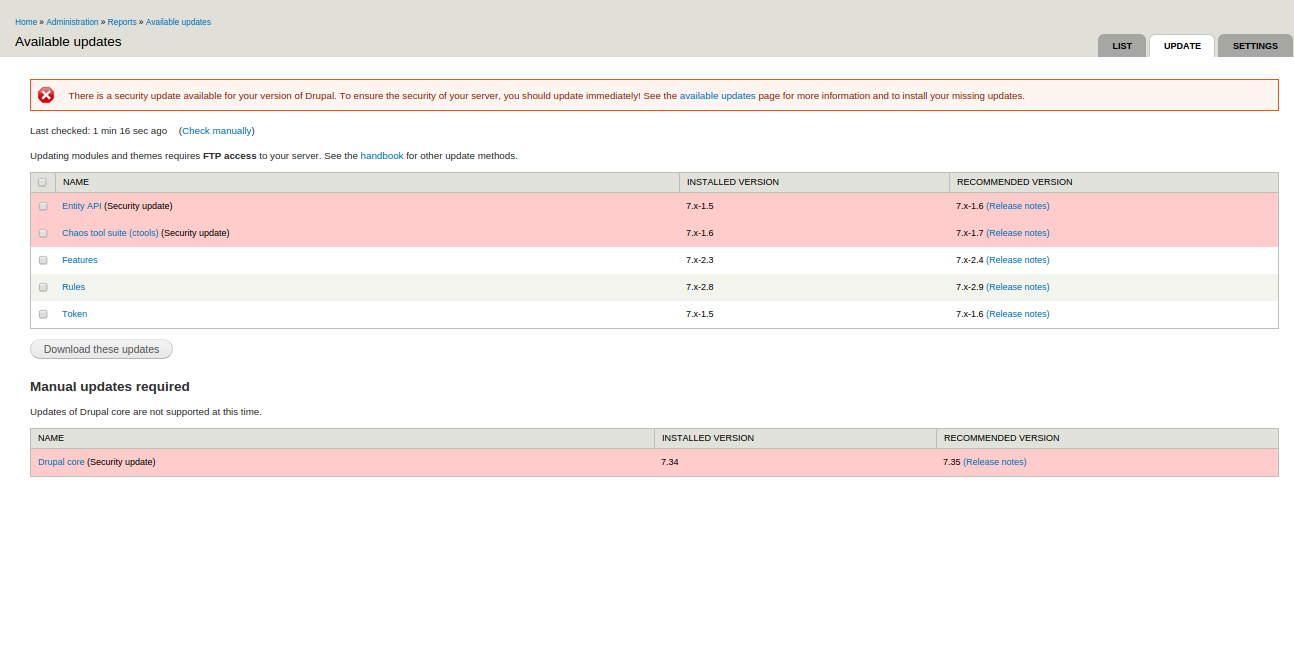Follow the available updates link in alert
This screenshot has width=1294, height=647.
point(718,96)
